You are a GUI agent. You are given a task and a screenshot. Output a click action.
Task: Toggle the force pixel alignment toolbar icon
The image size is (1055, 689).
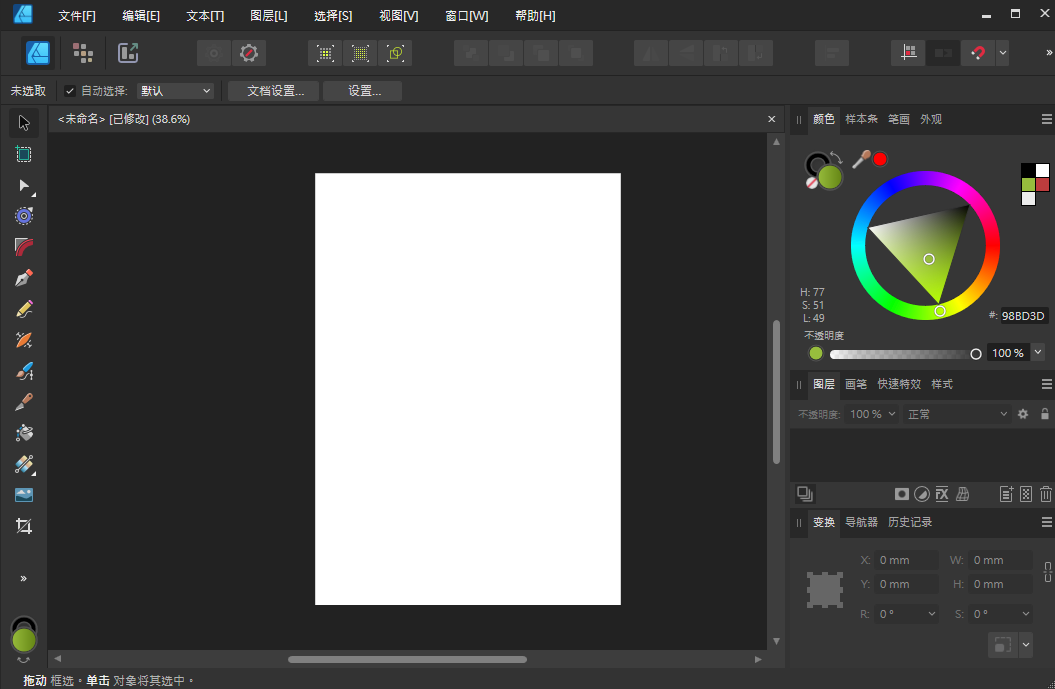(908, 52)
